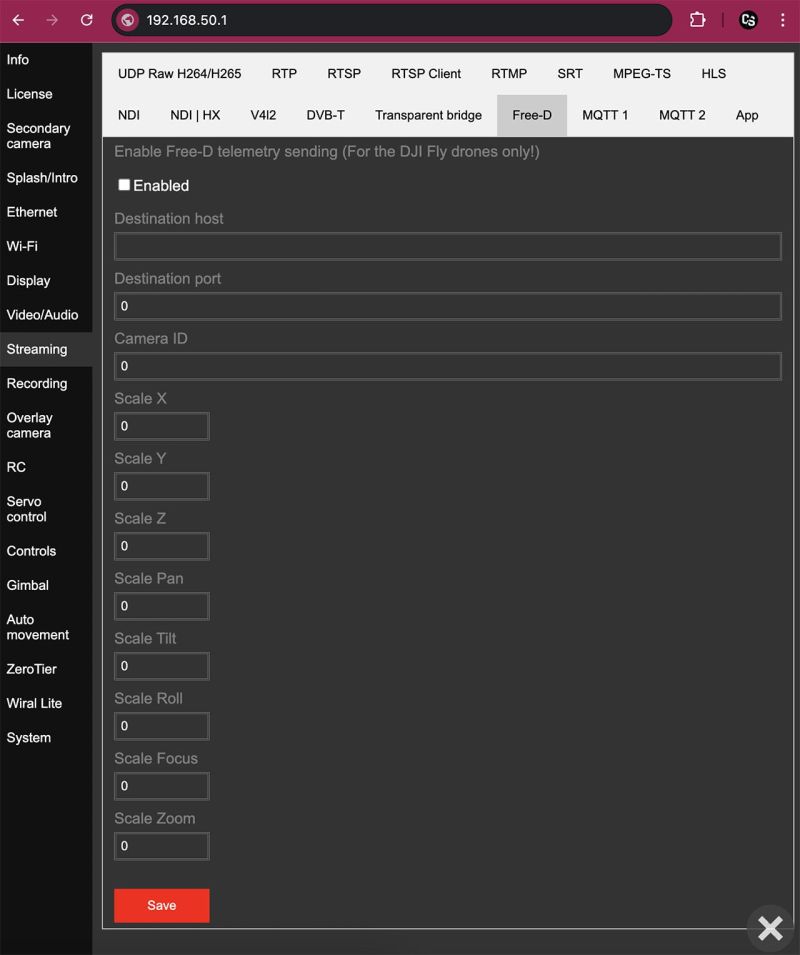Open the browser extensions puzzle icon

(x=698, y=20)
